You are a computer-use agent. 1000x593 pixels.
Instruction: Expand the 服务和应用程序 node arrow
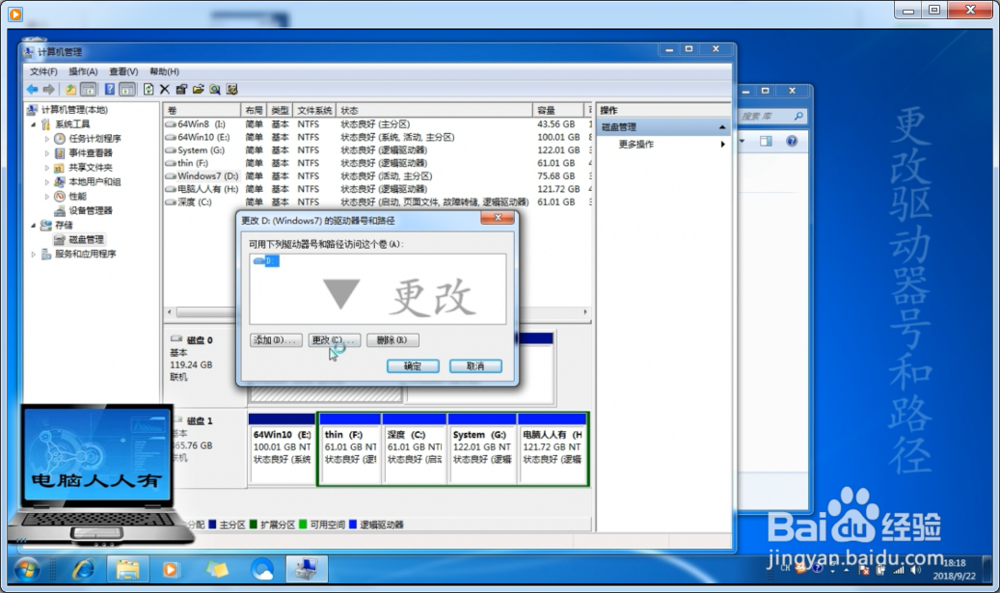click(x=34, y=254)
